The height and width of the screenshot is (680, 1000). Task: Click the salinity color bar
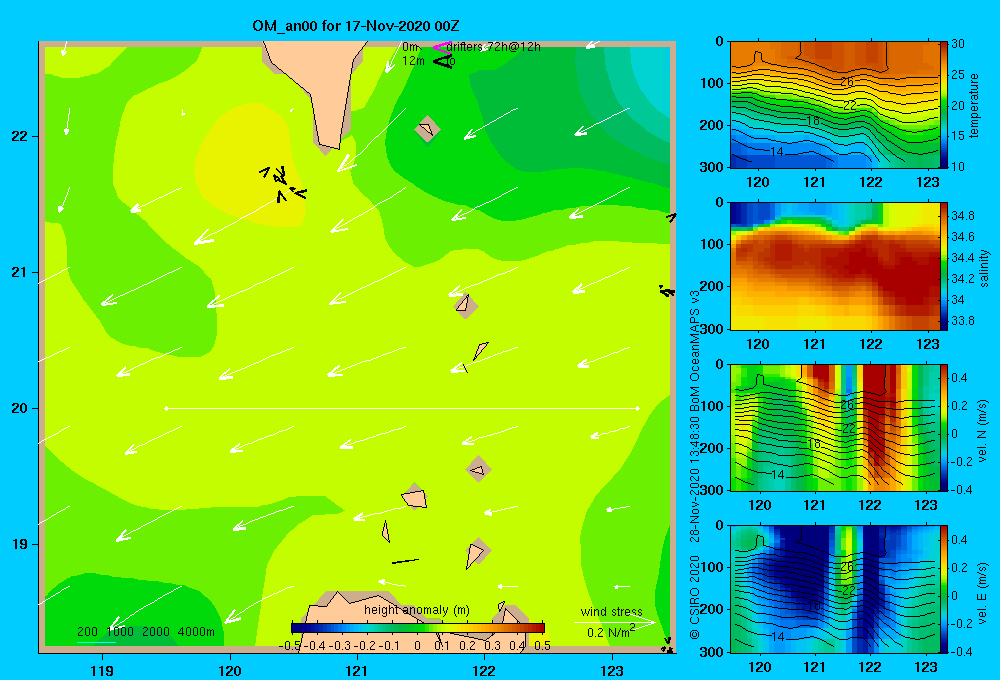tap(943, 266)
